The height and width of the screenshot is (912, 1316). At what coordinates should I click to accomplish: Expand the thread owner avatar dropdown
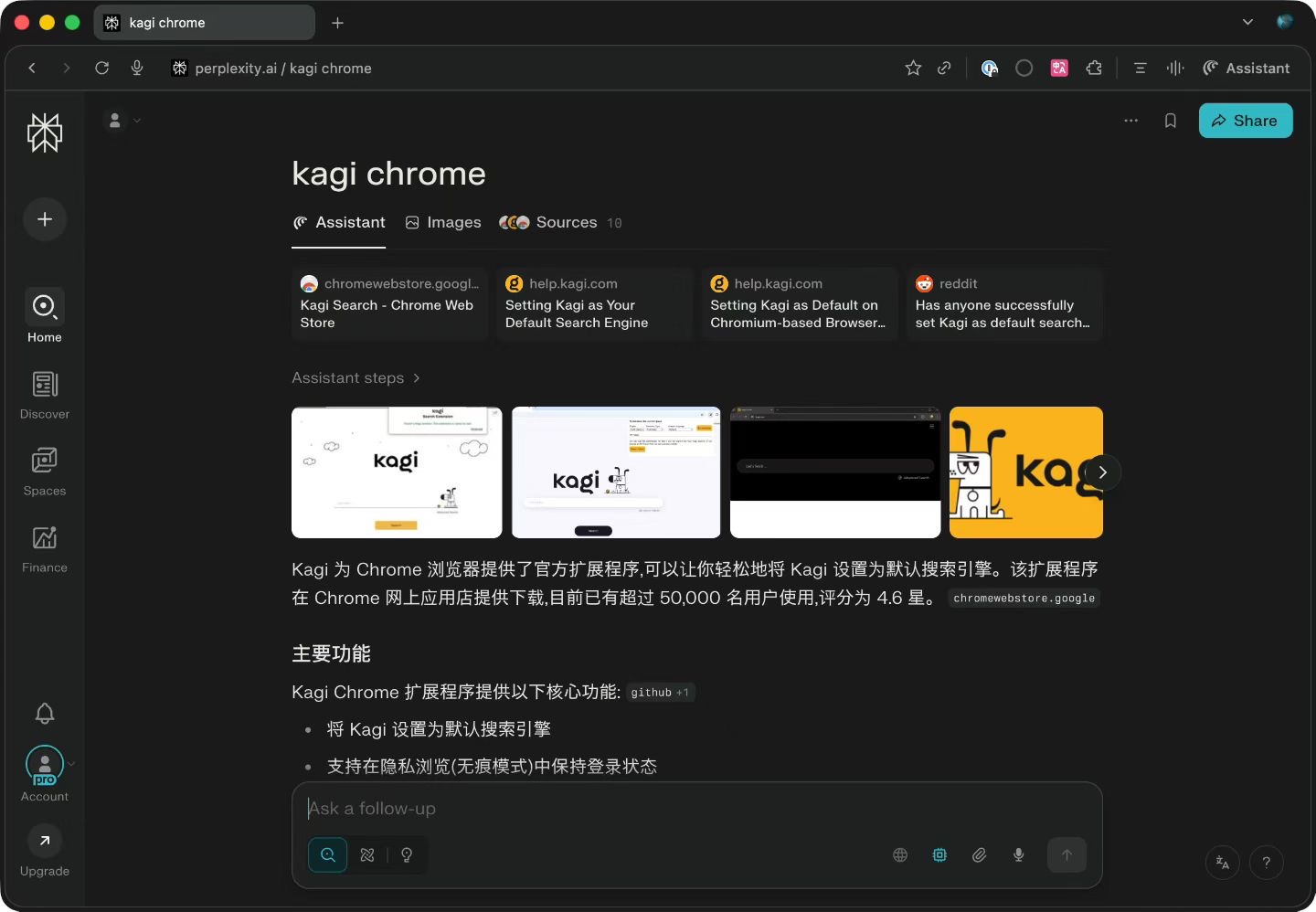click(124, 120)
